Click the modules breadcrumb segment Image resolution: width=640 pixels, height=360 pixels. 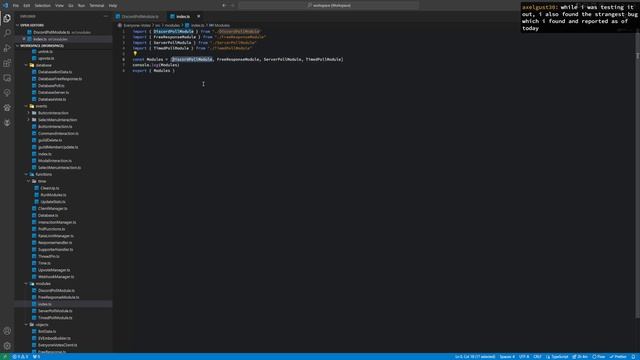pyautogui.click(x=172, y=25)
